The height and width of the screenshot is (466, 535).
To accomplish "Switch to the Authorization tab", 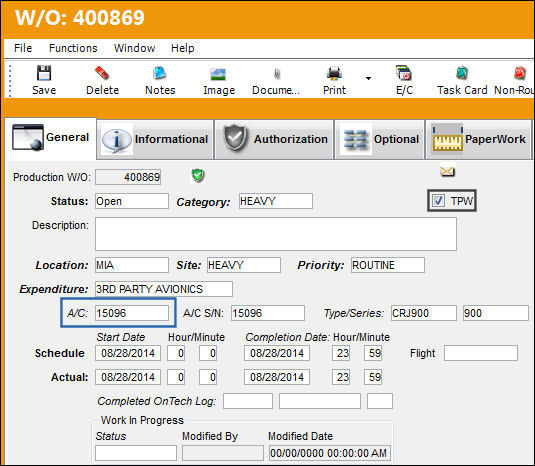I will click(274, 139).
